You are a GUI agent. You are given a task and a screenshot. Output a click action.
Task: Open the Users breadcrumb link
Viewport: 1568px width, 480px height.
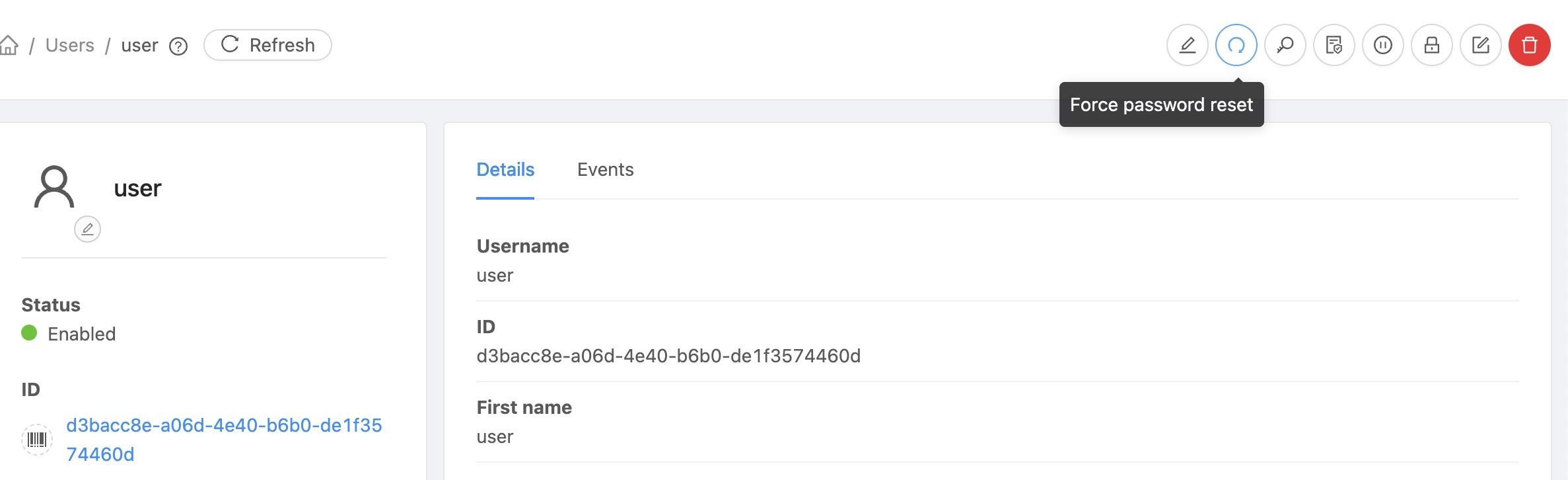69,45
